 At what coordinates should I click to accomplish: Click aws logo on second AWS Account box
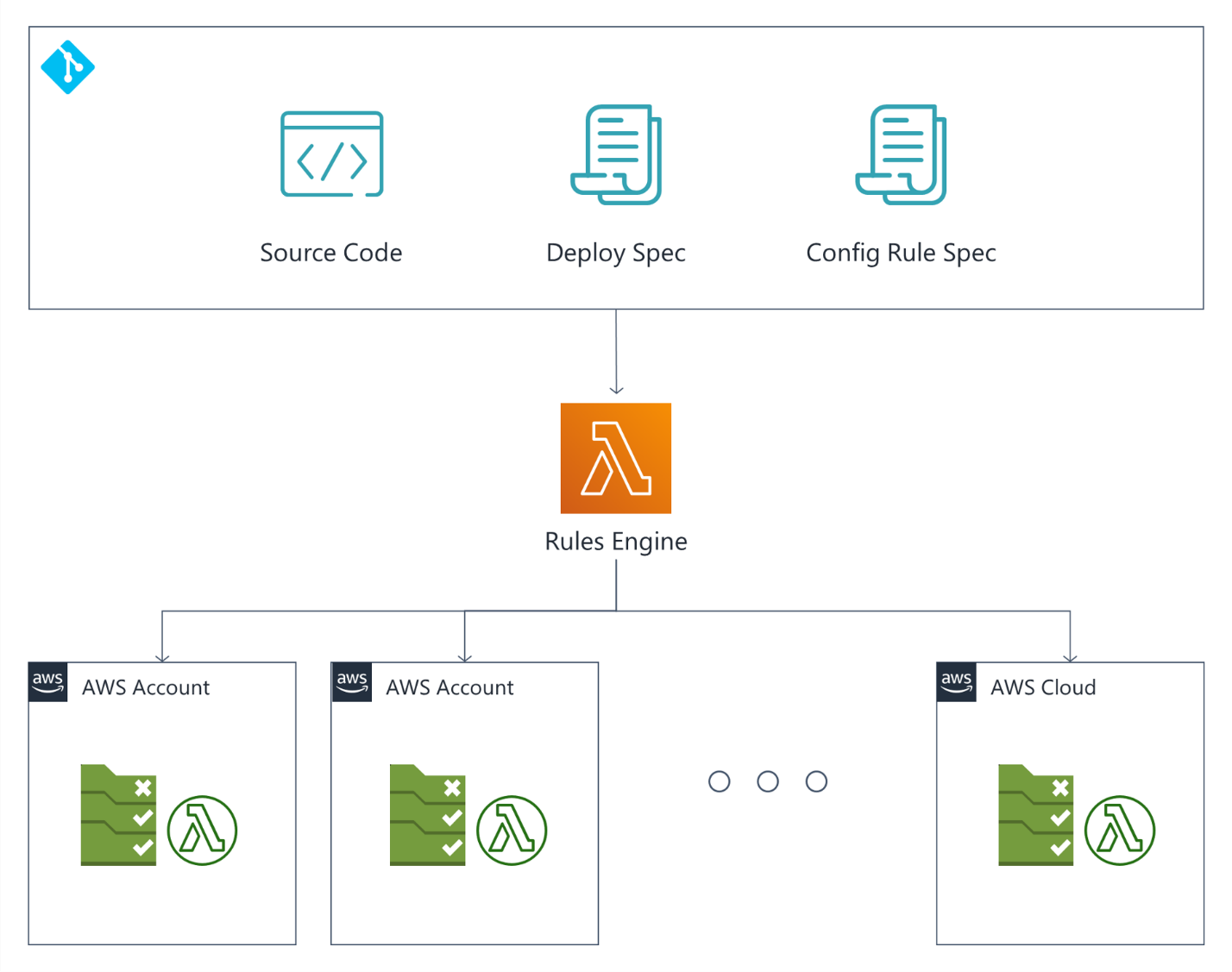click(352, 682)
